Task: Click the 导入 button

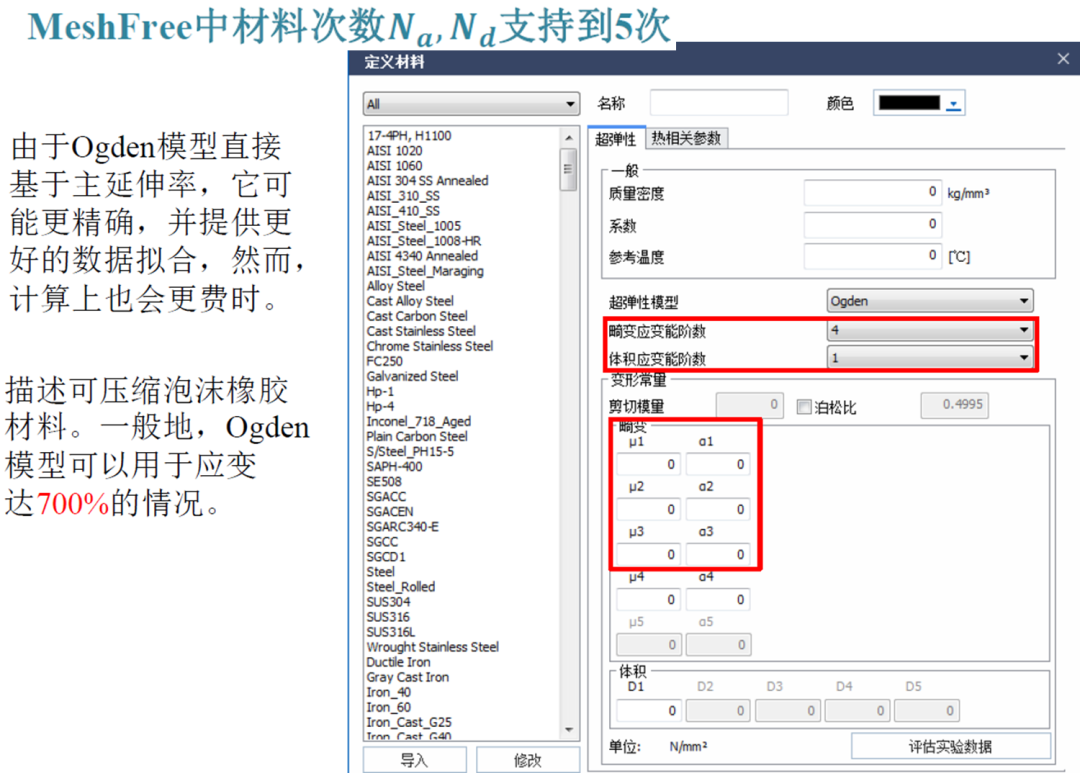Action: click(x=414, y=760)
